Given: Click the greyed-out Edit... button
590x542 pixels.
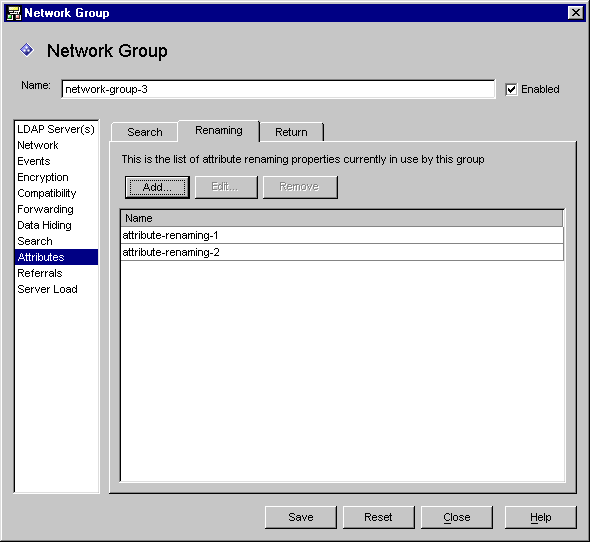Looking at the screenshot, I should [226, 187].
